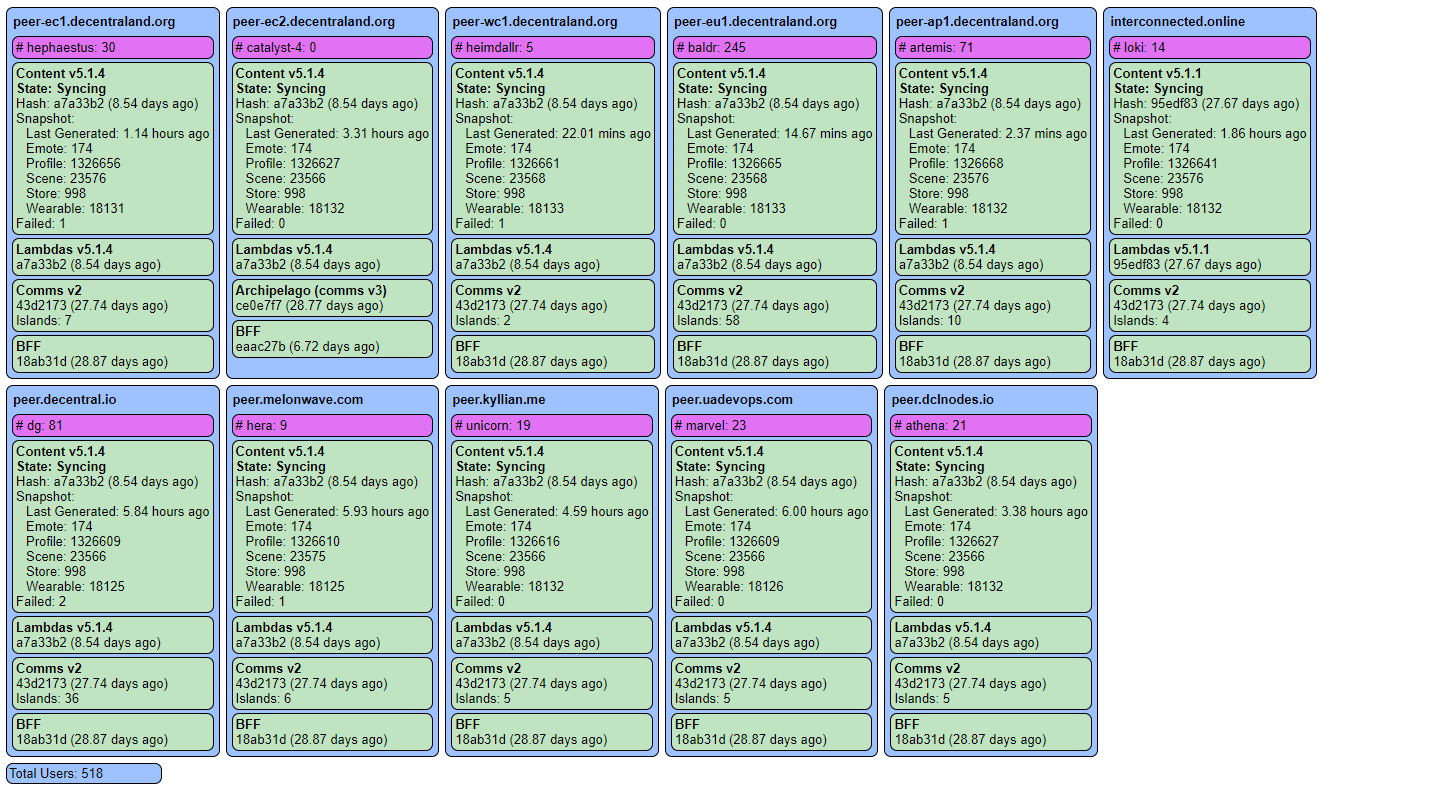Click the peer.melonwave.com server heading
The height and width of the screenshot is (807, 1429).
click(299, 399)
